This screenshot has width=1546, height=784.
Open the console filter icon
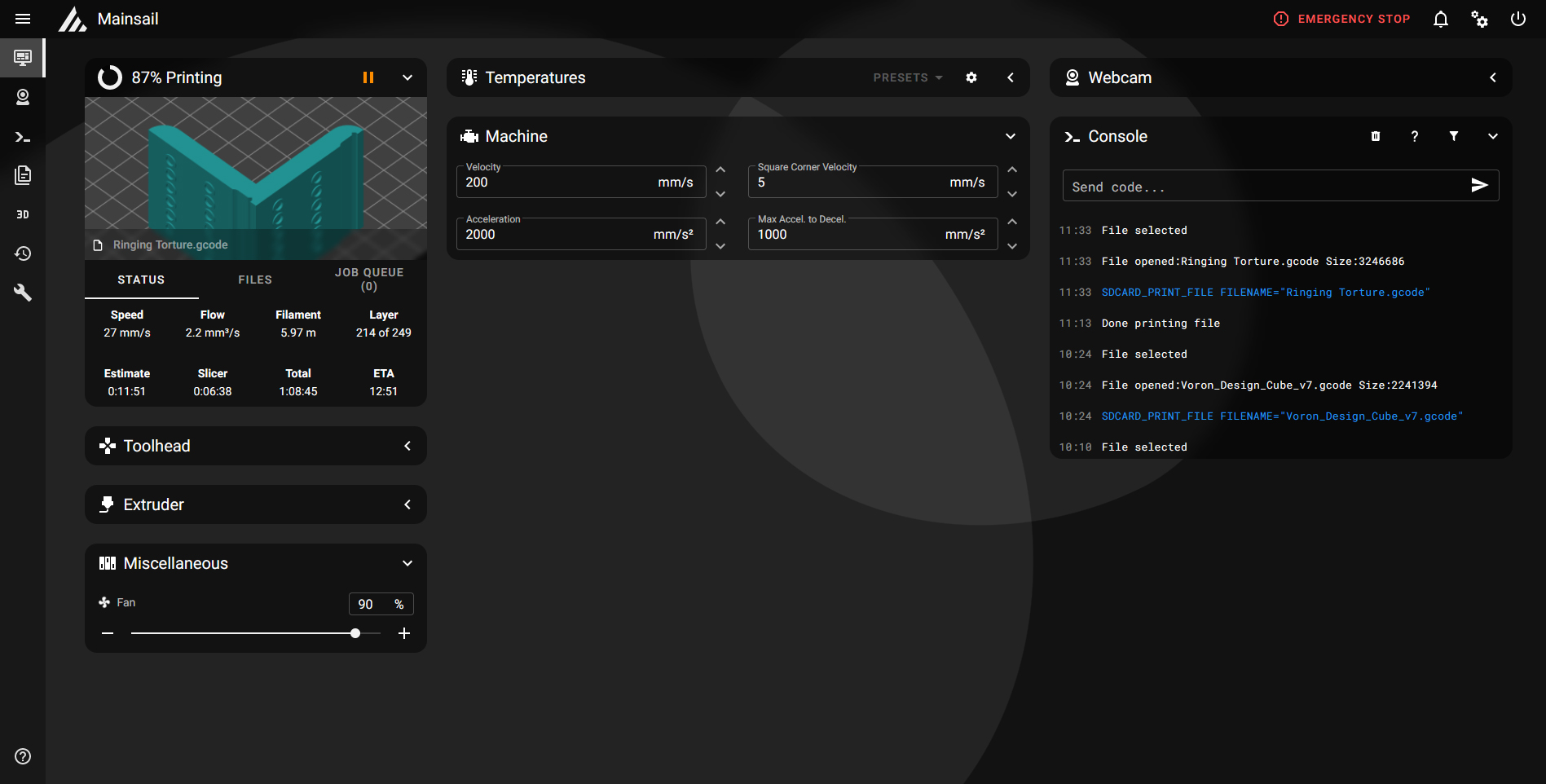click(1454, 136)
